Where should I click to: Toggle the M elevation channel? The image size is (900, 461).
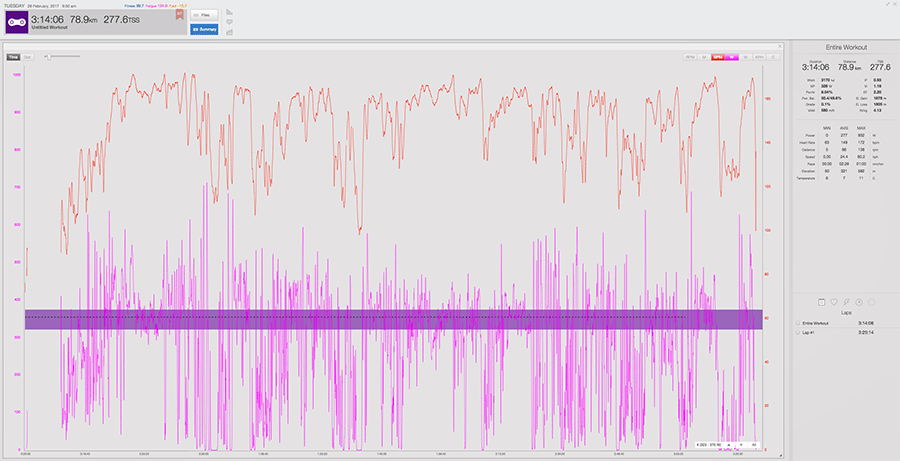coord(704,57)
